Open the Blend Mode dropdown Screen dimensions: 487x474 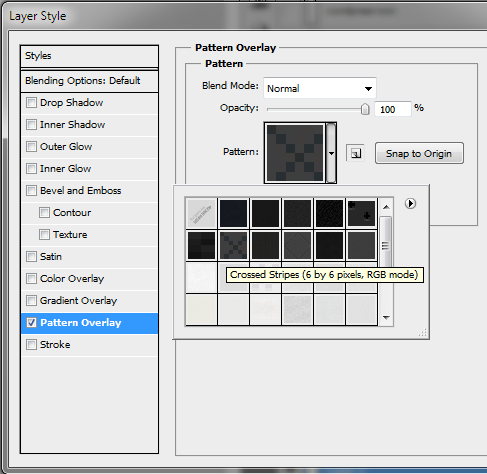point(320,88)
